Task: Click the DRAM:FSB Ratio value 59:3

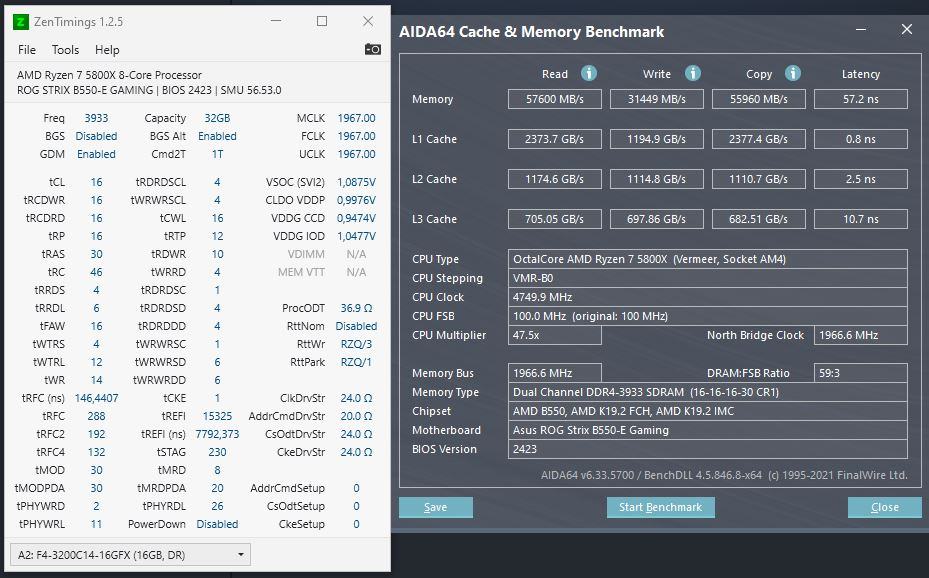Action: (x=861, y=373)
